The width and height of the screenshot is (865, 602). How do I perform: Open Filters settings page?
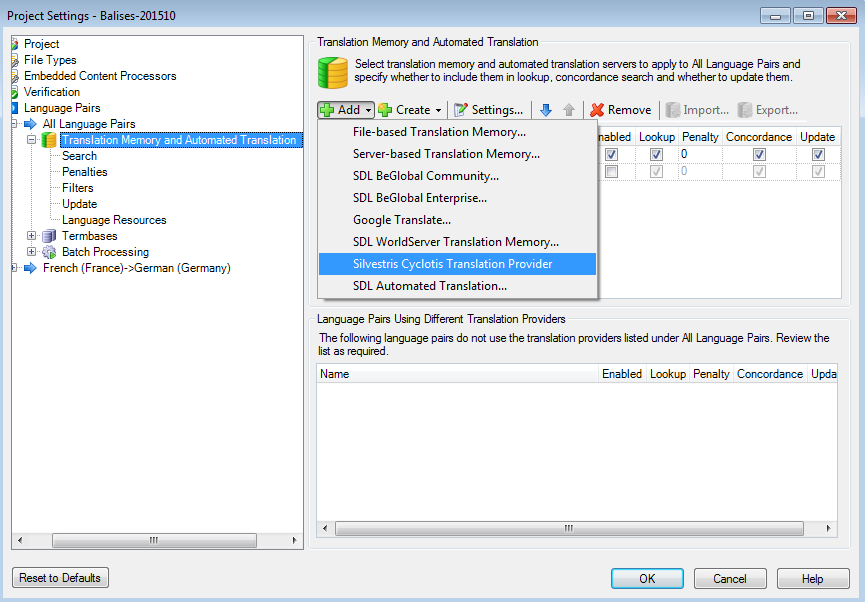(x=77, y=188)
